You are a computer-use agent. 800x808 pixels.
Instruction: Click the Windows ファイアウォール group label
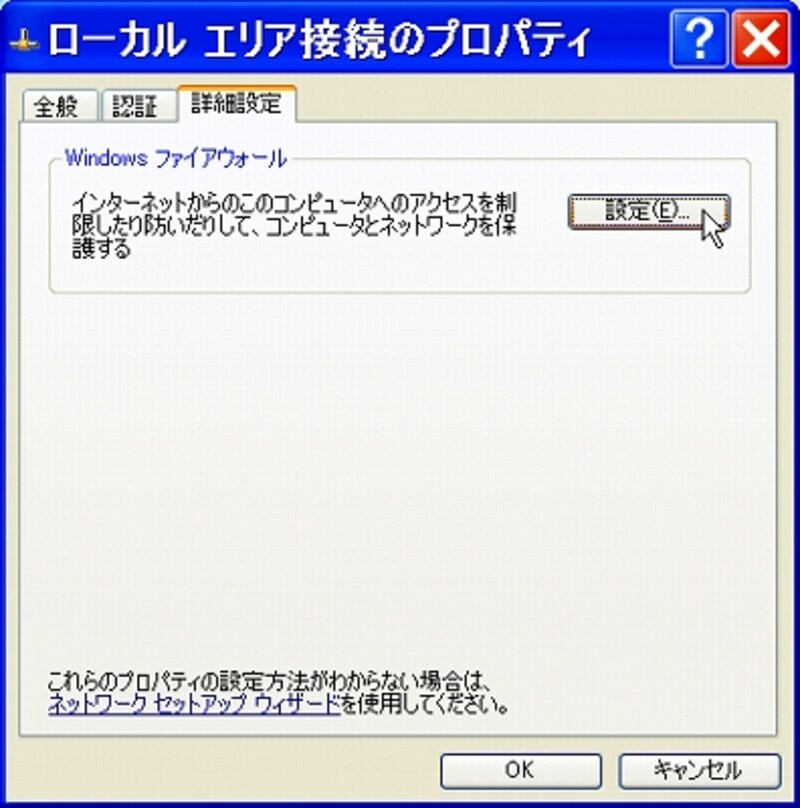click(x=175, y=158)
